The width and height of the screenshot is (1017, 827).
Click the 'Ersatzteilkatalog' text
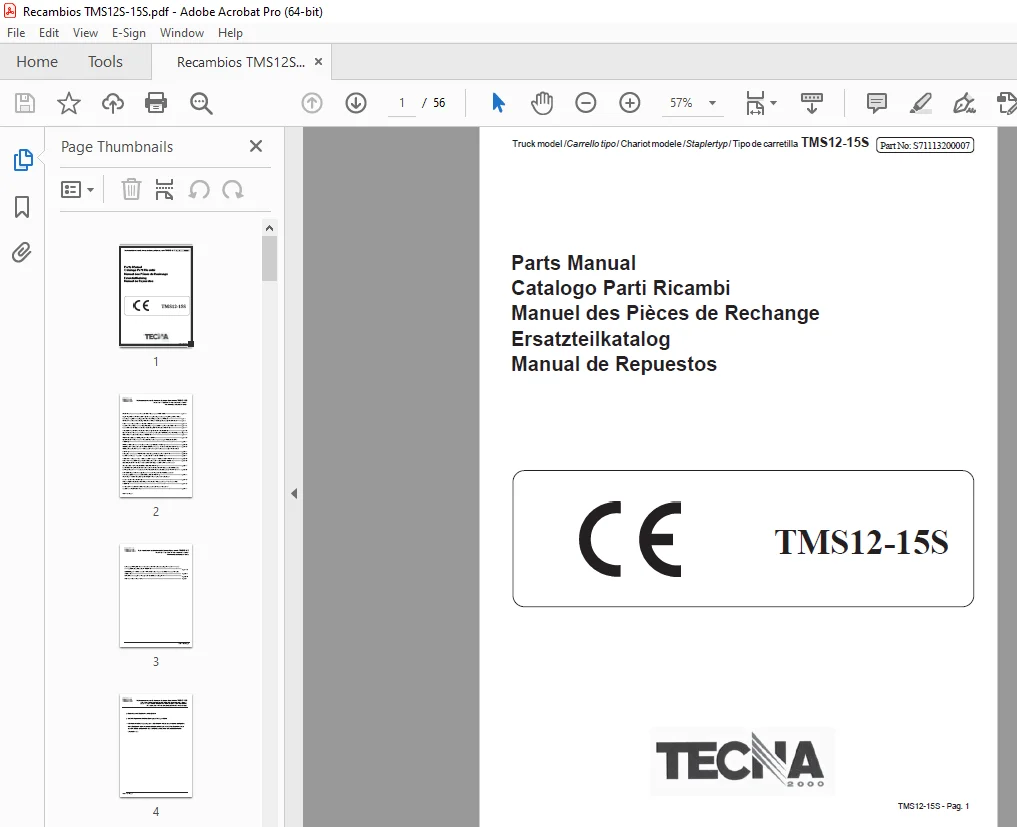coord(591,339)
